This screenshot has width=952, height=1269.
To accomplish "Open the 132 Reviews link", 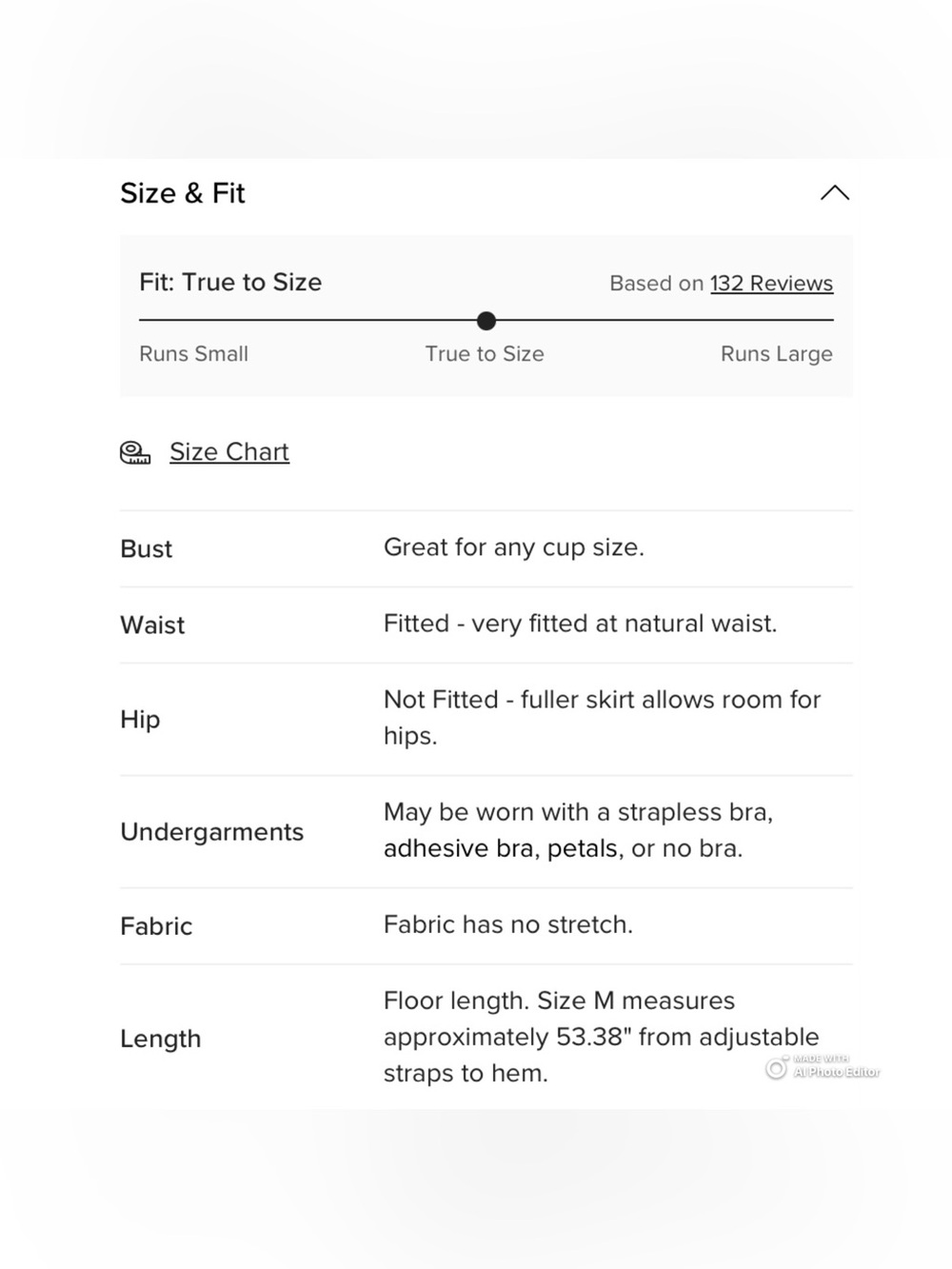I will (771, 284).
